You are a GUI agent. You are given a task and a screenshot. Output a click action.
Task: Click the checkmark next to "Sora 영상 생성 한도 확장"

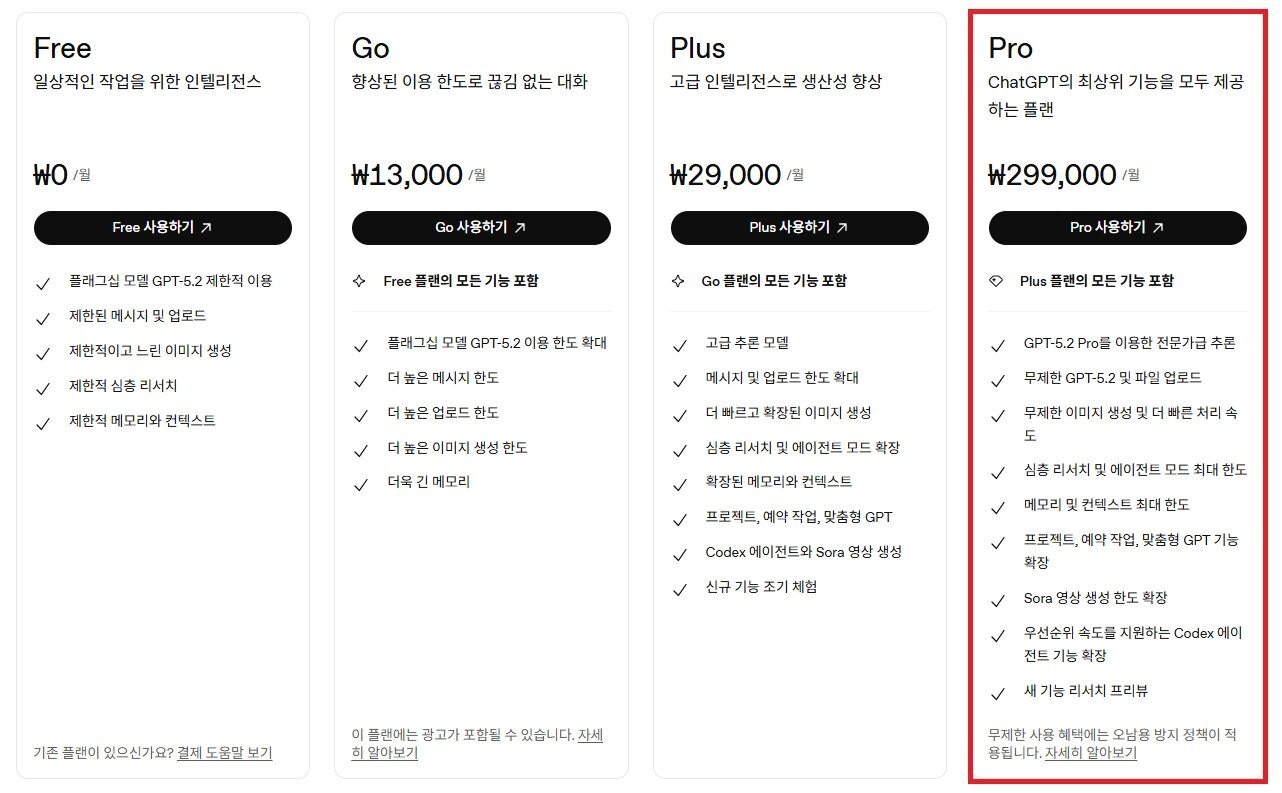(x=997, y=601)
